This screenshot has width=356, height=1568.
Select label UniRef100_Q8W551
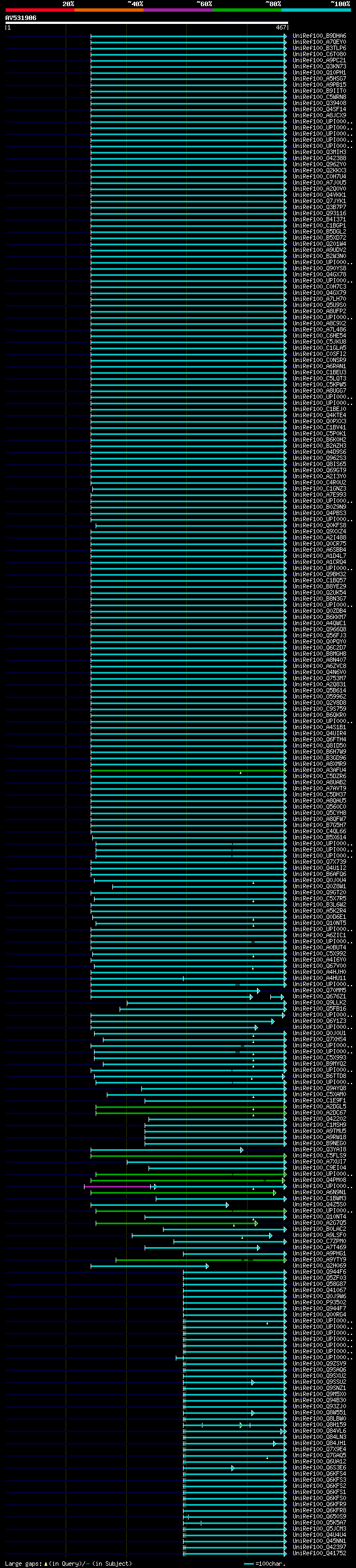pos(319,1413)
